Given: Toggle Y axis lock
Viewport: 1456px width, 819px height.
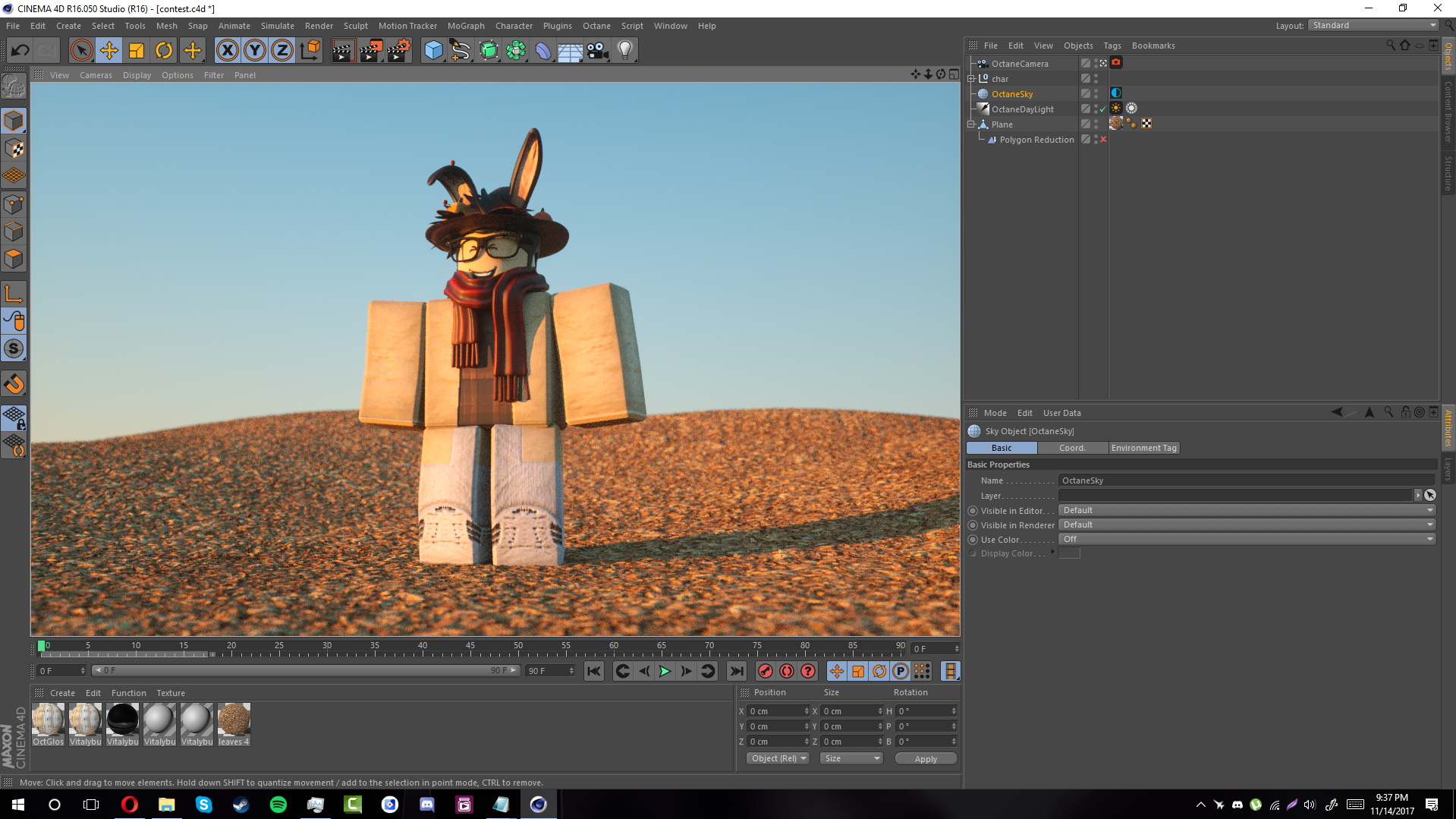Looking at the screenshot, I should coord(255,51).
